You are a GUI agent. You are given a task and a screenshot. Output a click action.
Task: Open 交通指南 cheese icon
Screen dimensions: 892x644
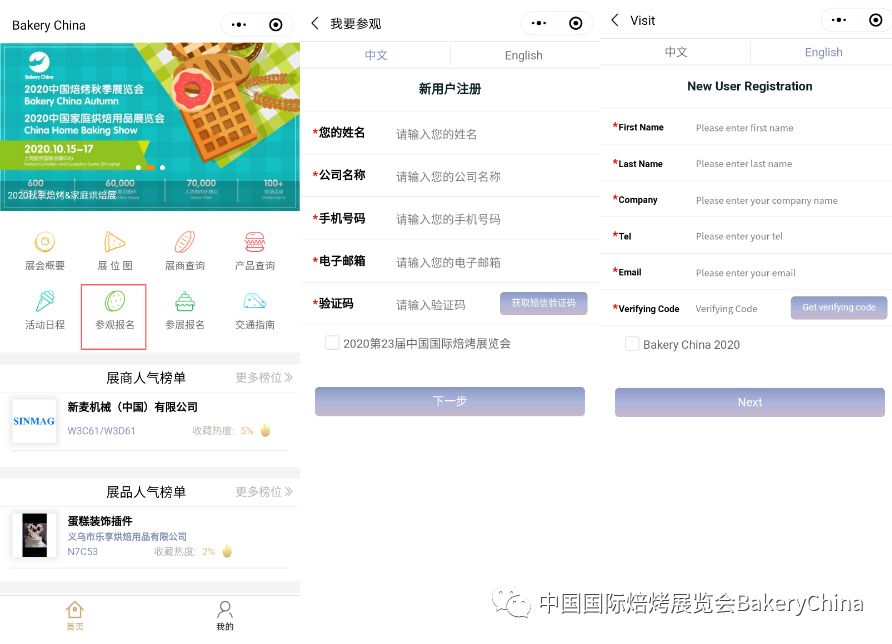tap(254, 301)
